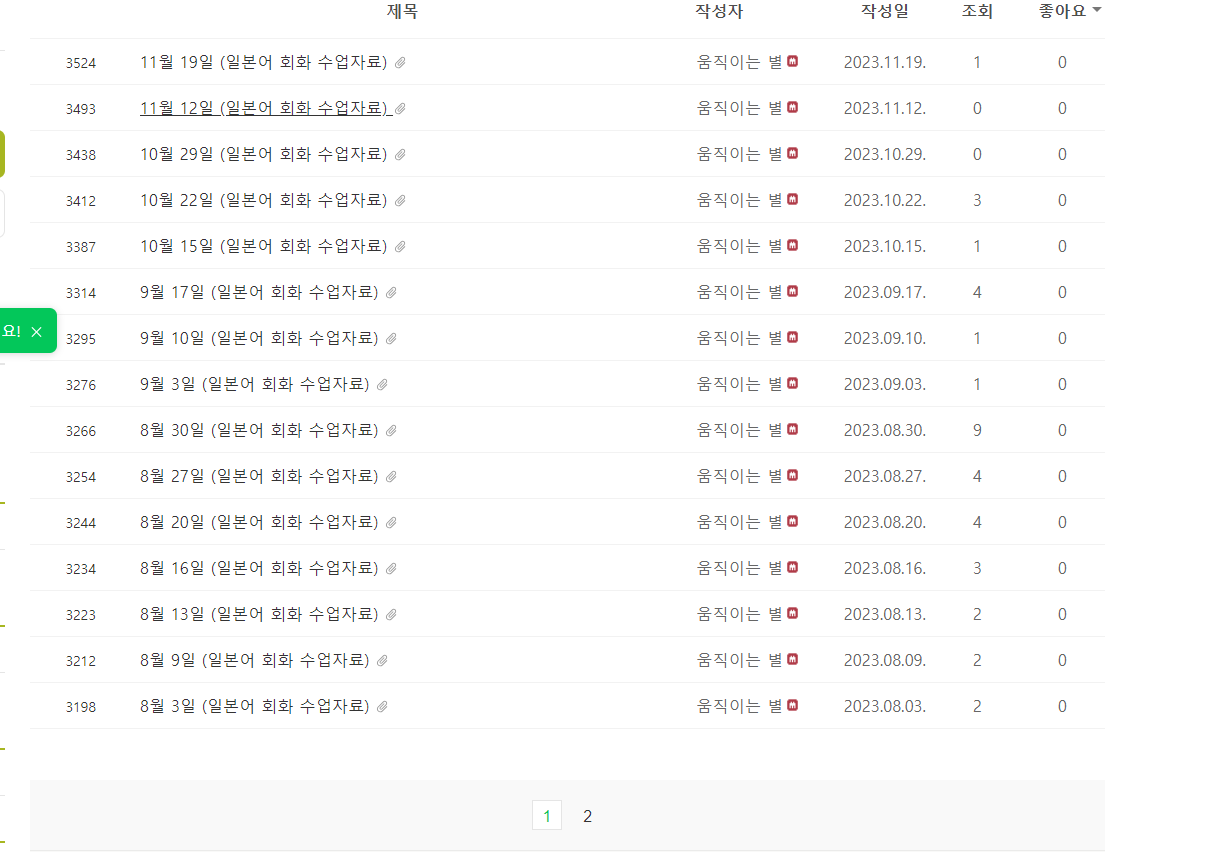Click attachment clip icon on 8월 9일 post
This screenshot has height=852, width=1231.
click(x=382, y=661)
